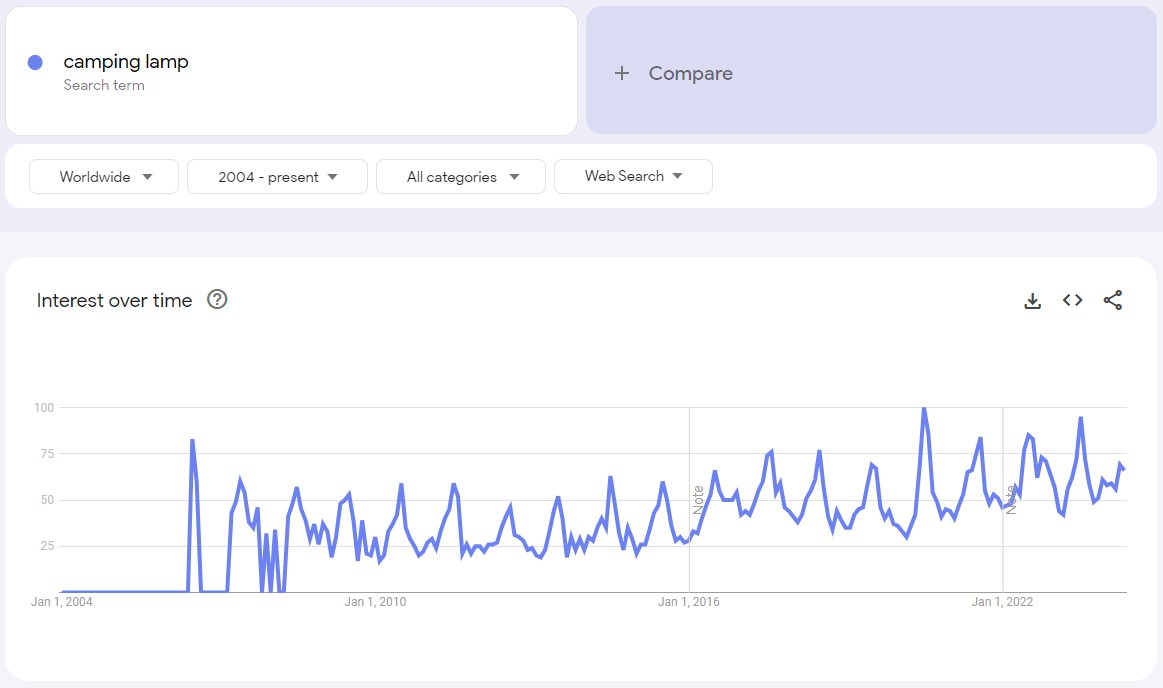
Task: Click the Interest over time heading
Action: [114, 300]
